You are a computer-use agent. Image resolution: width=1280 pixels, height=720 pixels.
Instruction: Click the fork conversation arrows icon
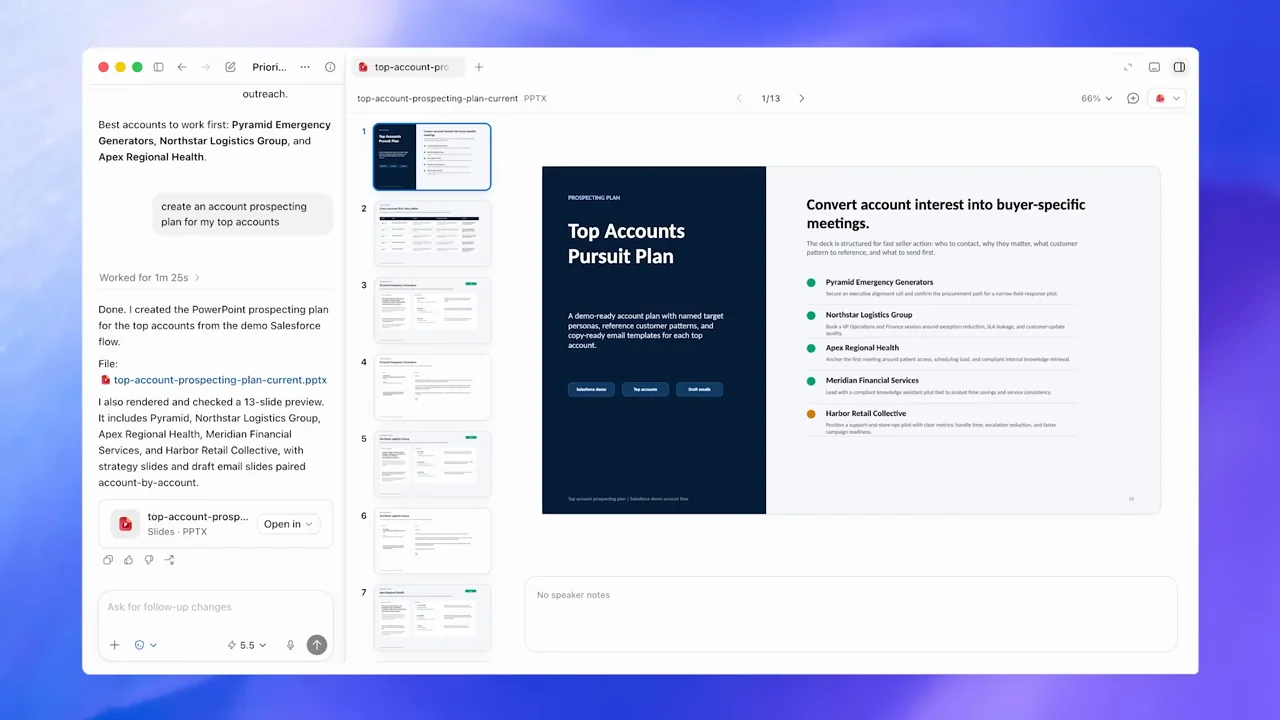(x=169, y=560)
